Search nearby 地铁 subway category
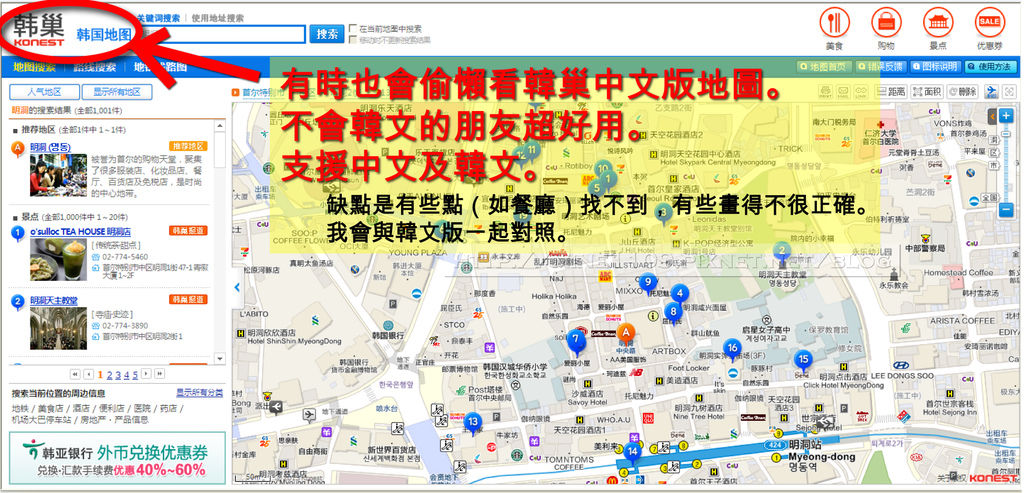Screen dimensions: 1024x493 point(20,408)
